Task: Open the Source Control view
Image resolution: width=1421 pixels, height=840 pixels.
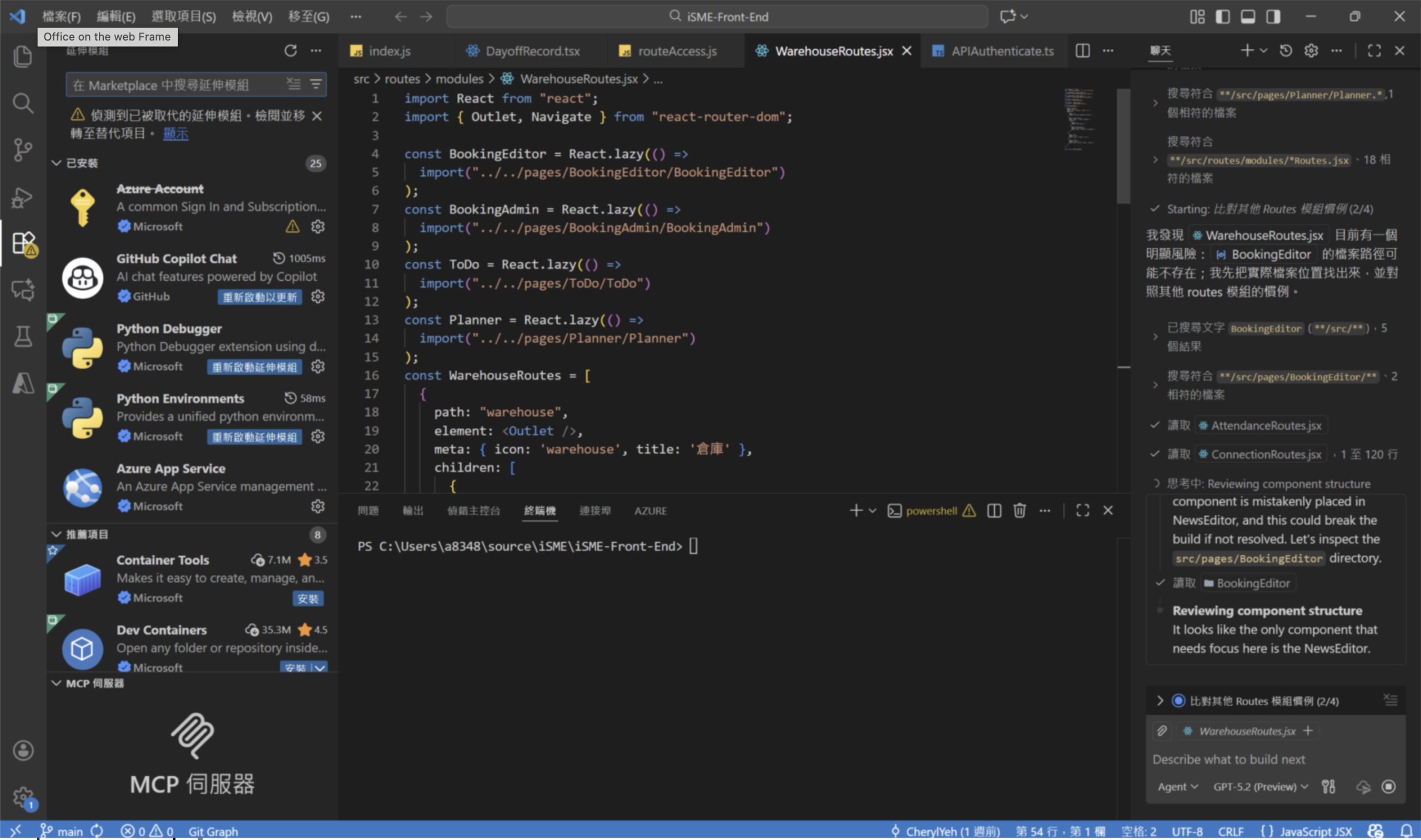Action: [23, 150]
